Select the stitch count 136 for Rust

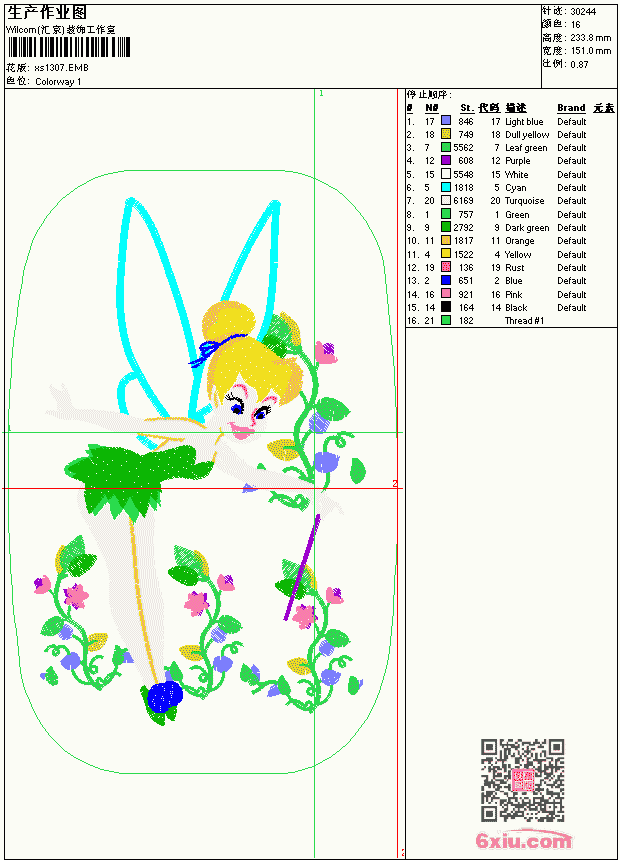[x=466, y=268]
